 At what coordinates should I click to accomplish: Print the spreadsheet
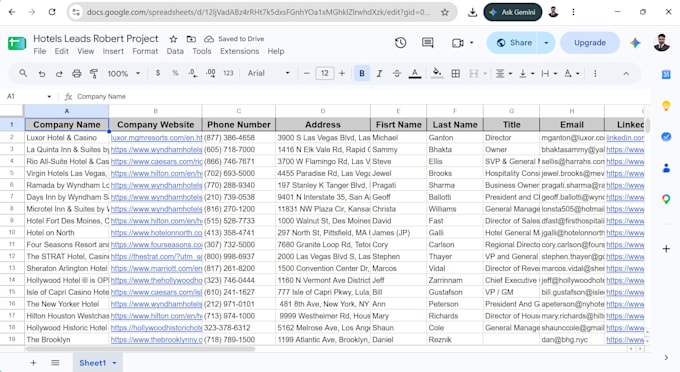[77, 74]
